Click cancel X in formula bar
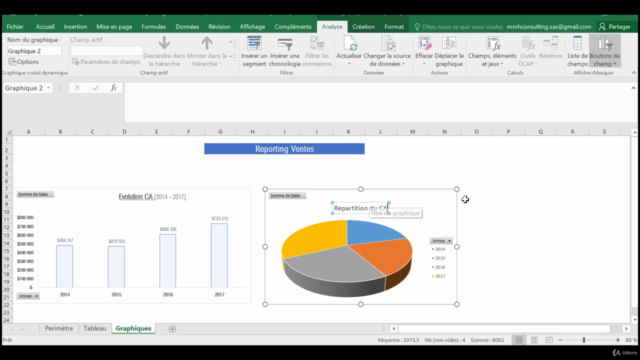 (77, 88)
